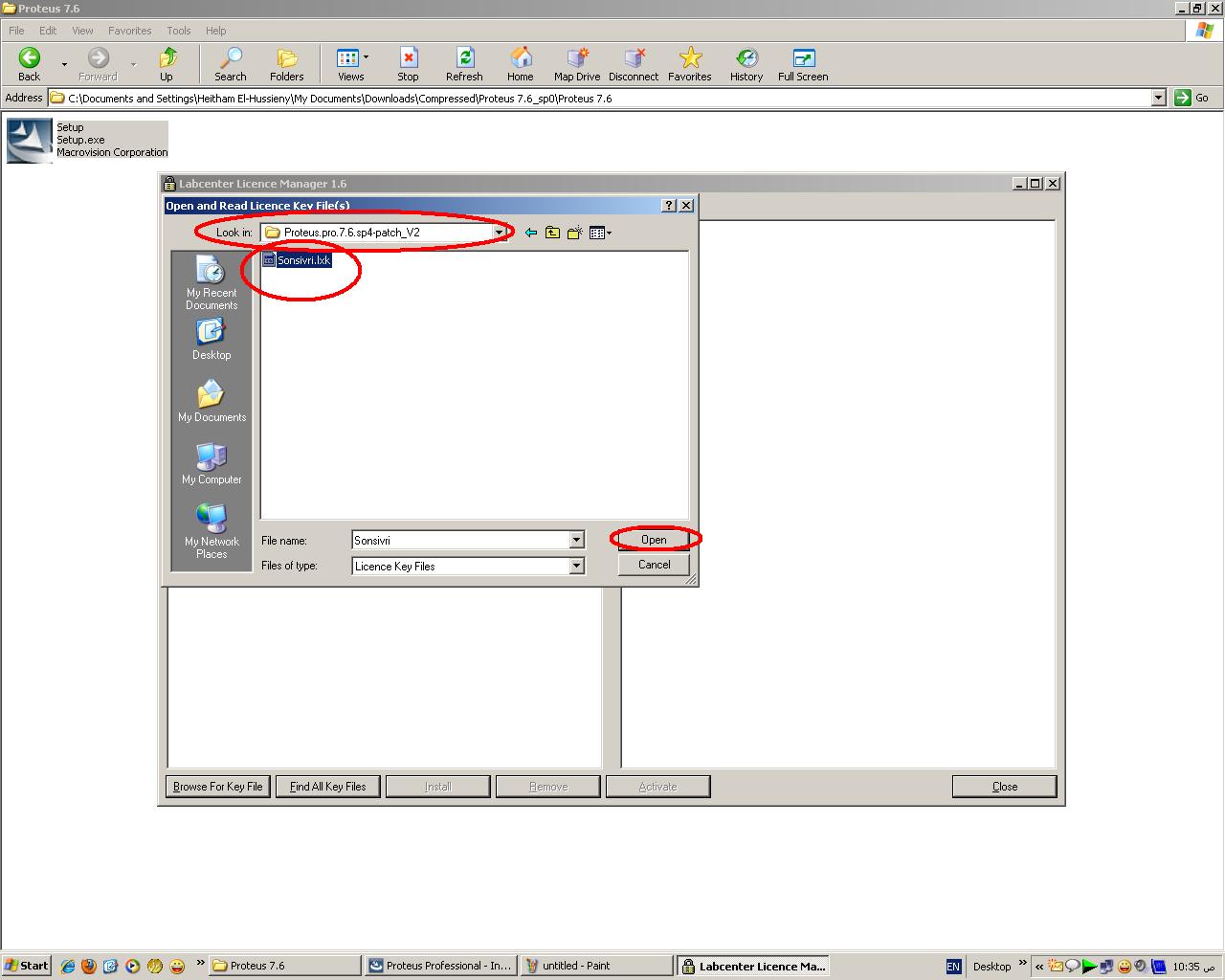
Task: Open the Views toolbar button
Action: pos(350,64)
